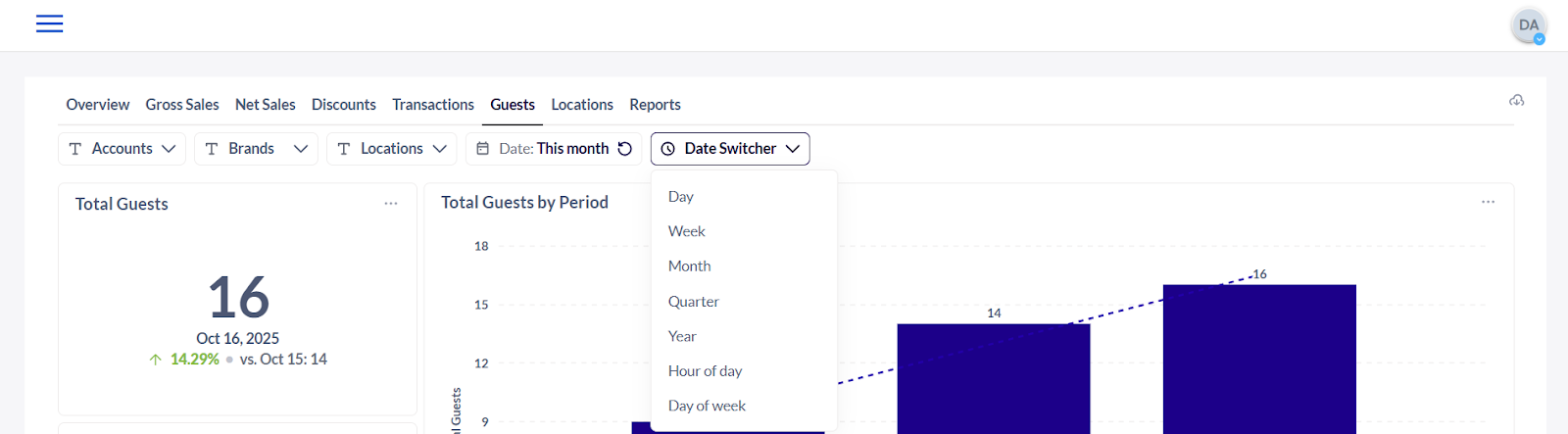Screen dimensions: 1568x434
Task: Click the DA user avatar
Action: point(1528,25)
